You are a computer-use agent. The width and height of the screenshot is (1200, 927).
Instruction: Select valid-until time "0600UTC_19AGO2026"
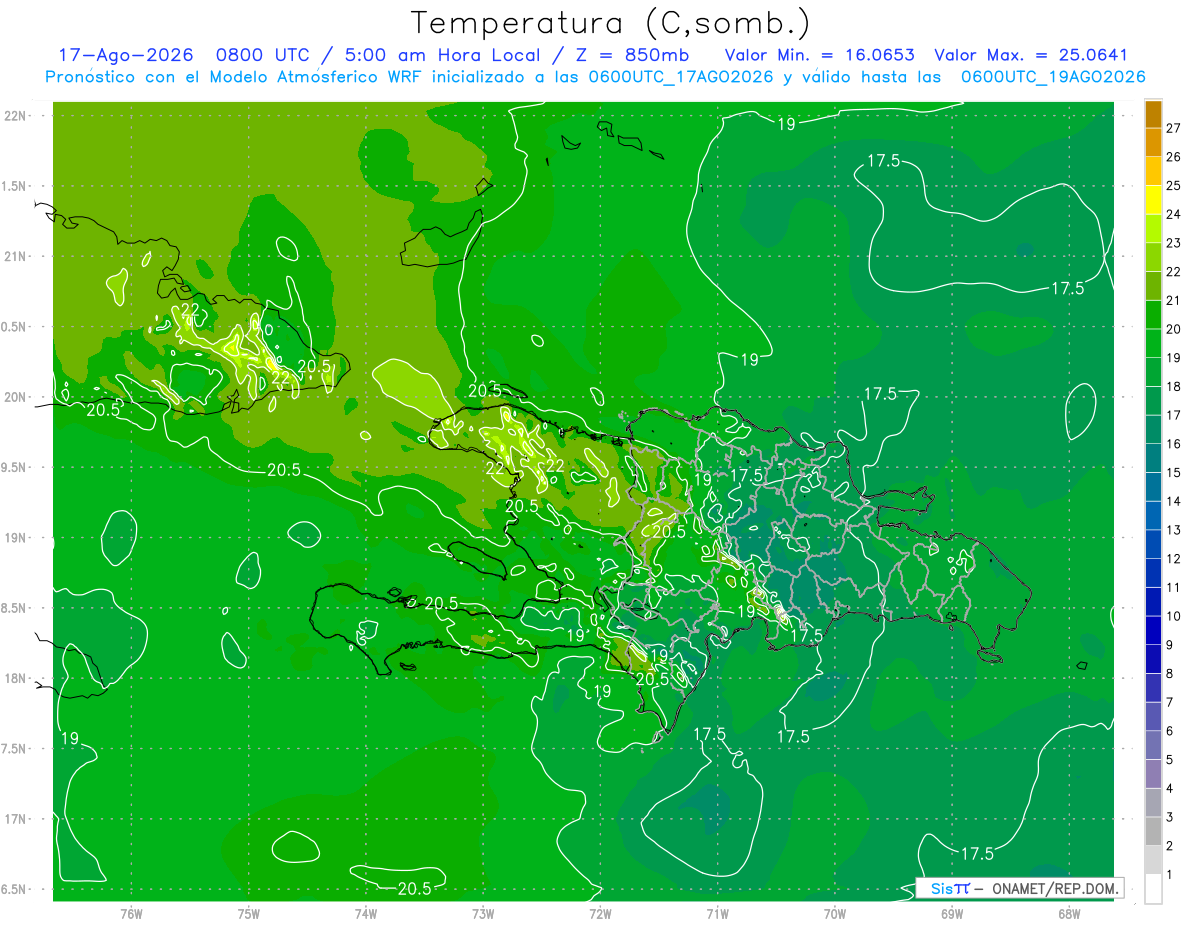(1053, 77)
